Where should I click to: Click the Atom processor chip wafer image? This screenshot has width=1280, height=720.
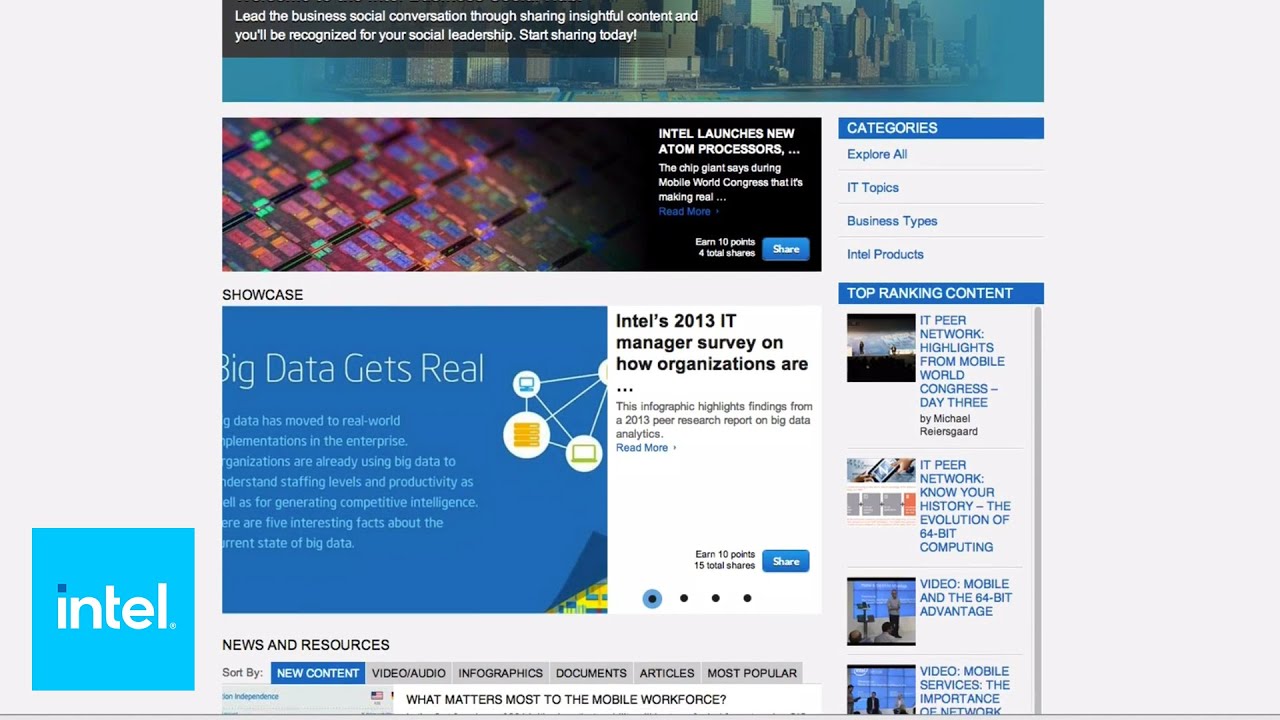pos(435,194)
